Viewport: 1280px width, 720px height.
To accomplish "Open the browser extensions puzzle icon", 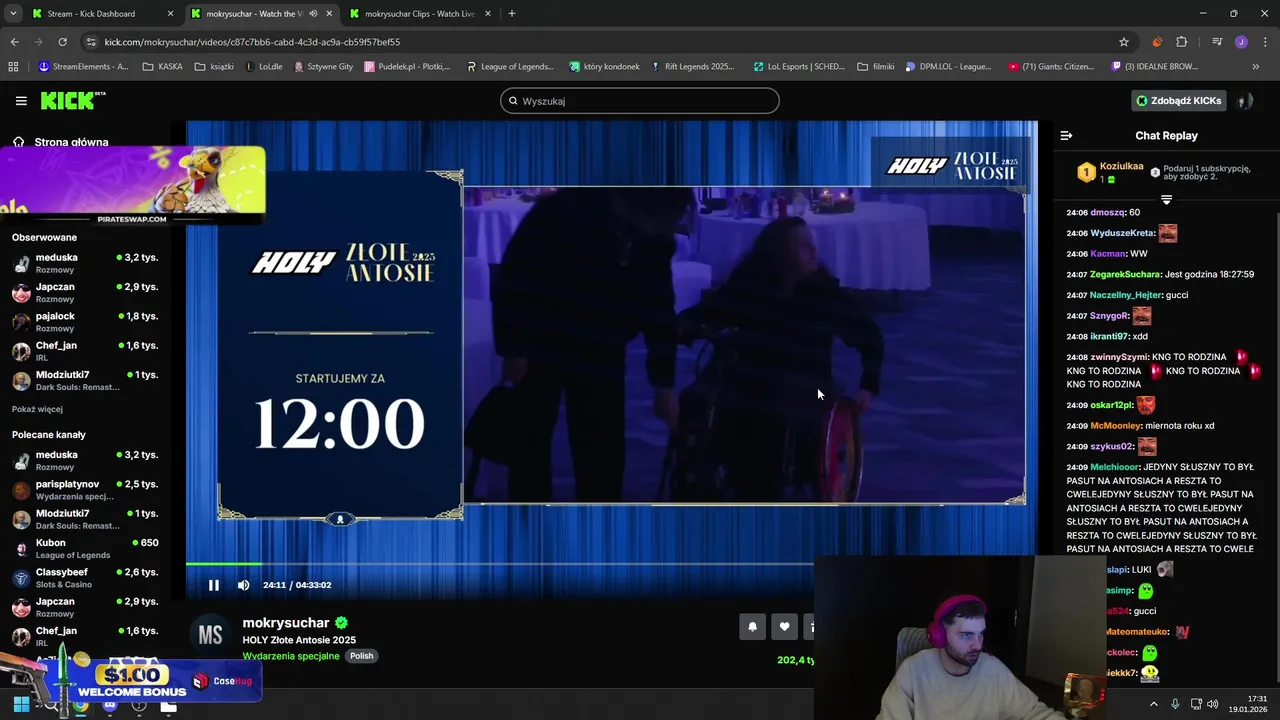I will (x=1181, y=42).
